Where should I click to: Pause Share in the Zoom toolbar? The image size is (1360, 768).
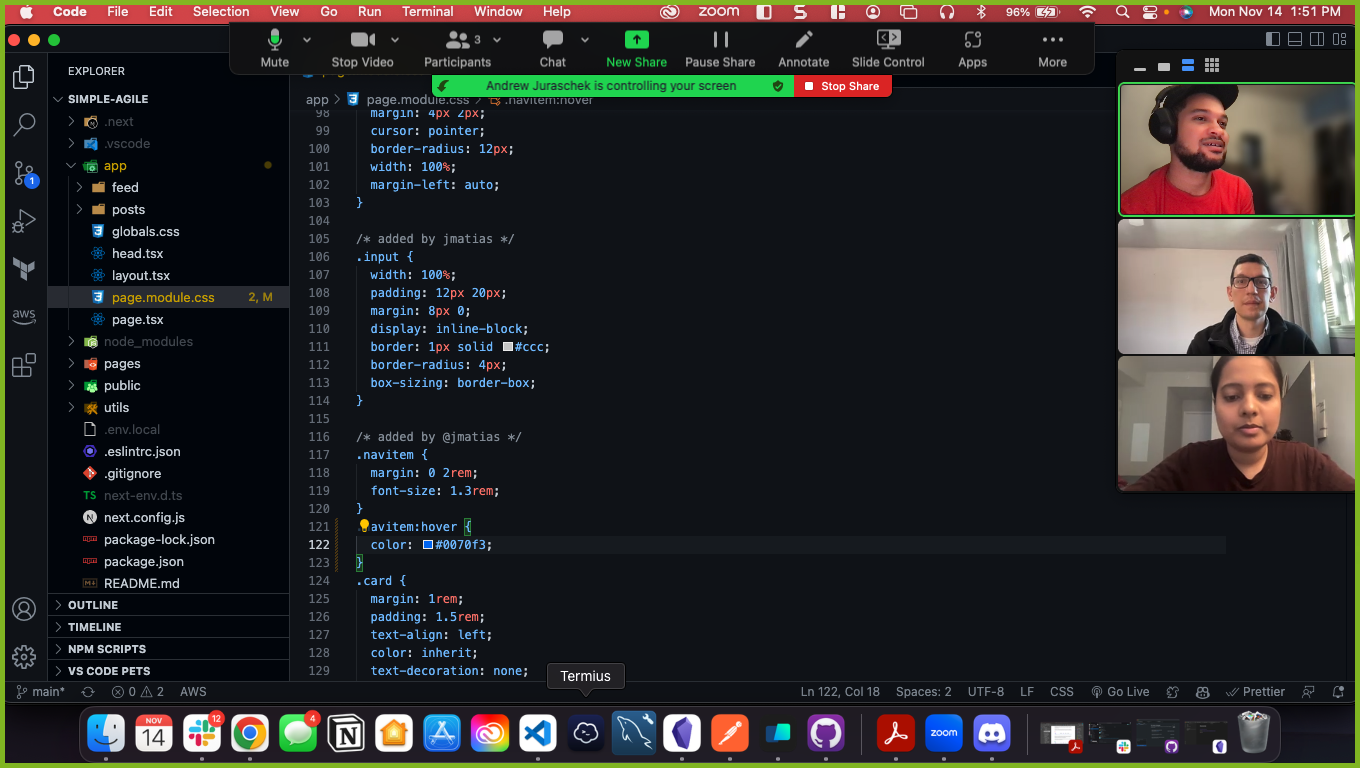coord(720,47)
